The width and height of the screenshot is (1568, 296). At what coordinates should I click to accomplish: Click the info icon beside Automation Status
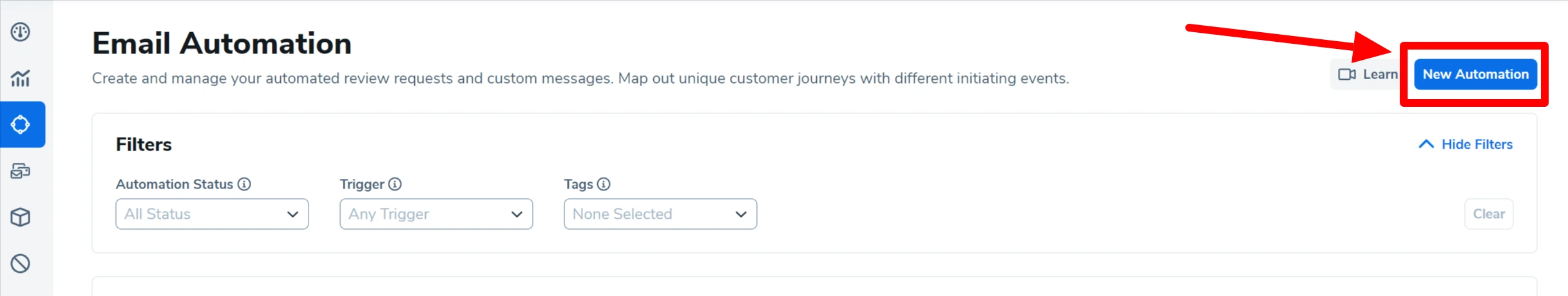244,184
